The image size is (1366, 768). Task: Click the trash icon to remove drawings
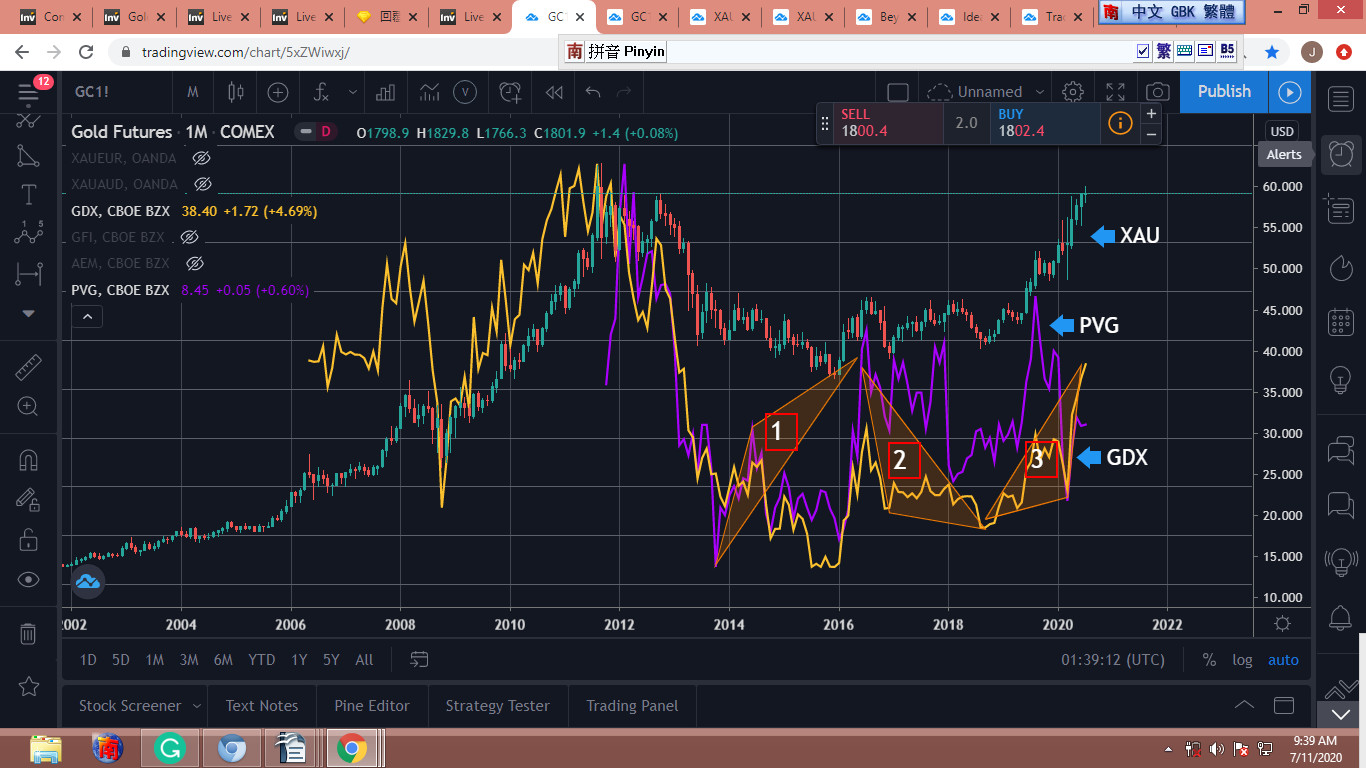(28, 633)
